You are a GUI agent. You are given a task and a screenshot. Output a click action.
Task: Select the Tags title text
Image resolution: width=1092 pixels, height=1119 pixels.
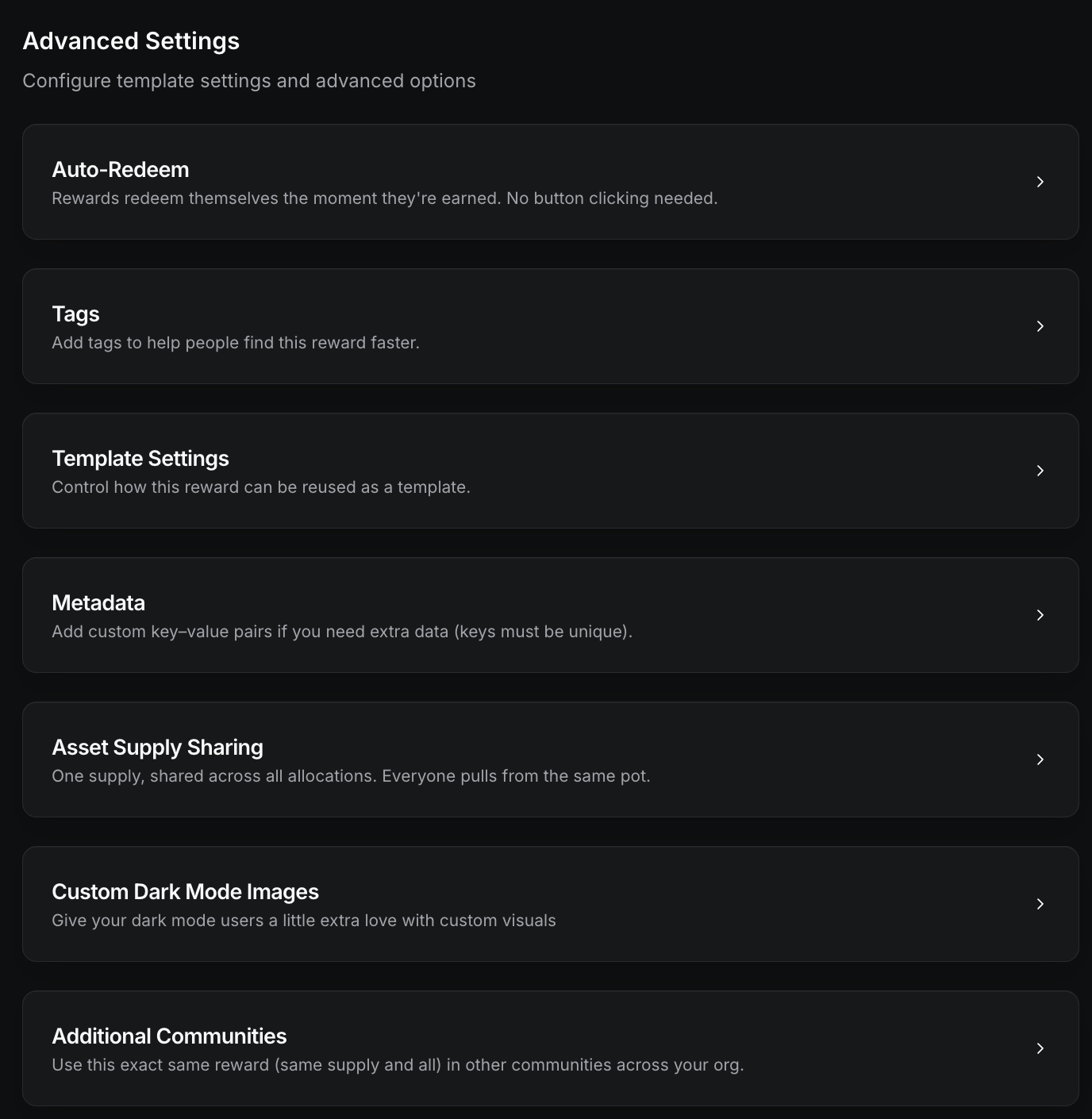(x=75, y=314)
